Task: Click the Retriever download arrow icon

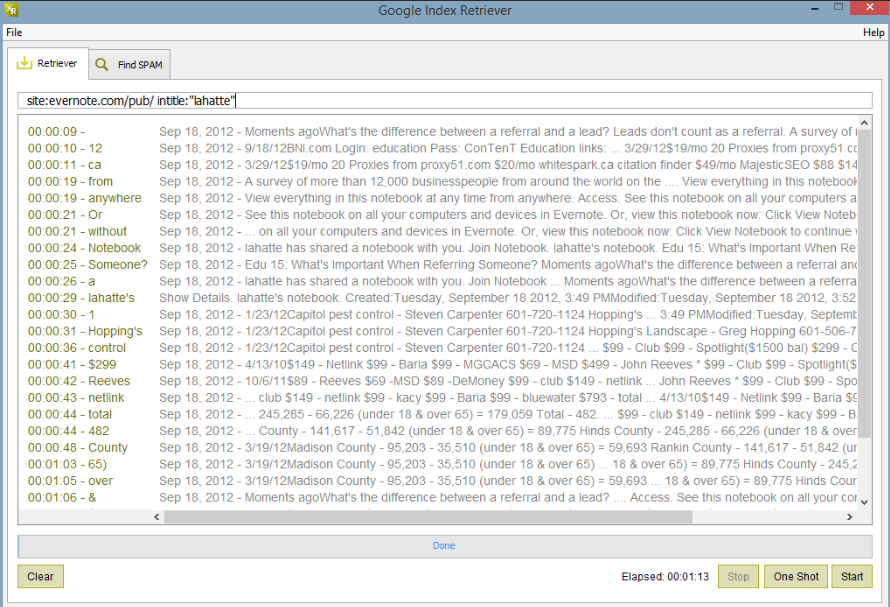Action: (24, 63)
